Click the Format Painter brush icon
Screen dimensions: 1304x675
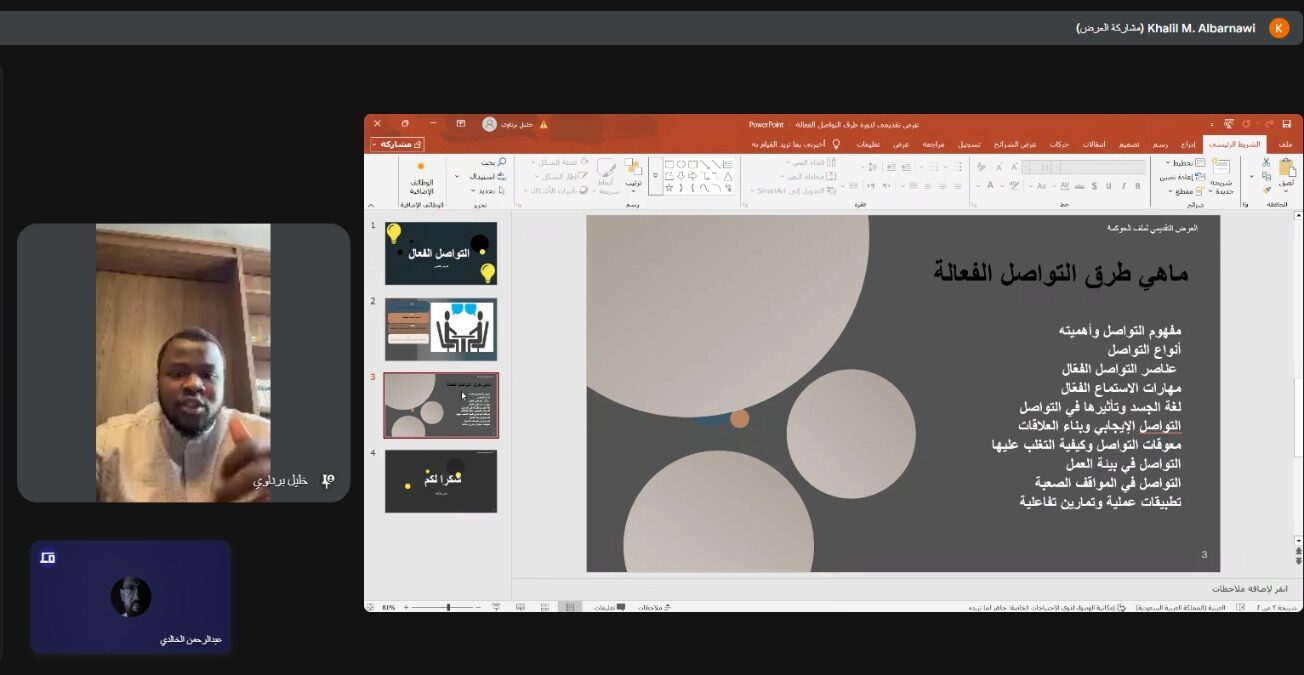click(x=1265, y=190)
